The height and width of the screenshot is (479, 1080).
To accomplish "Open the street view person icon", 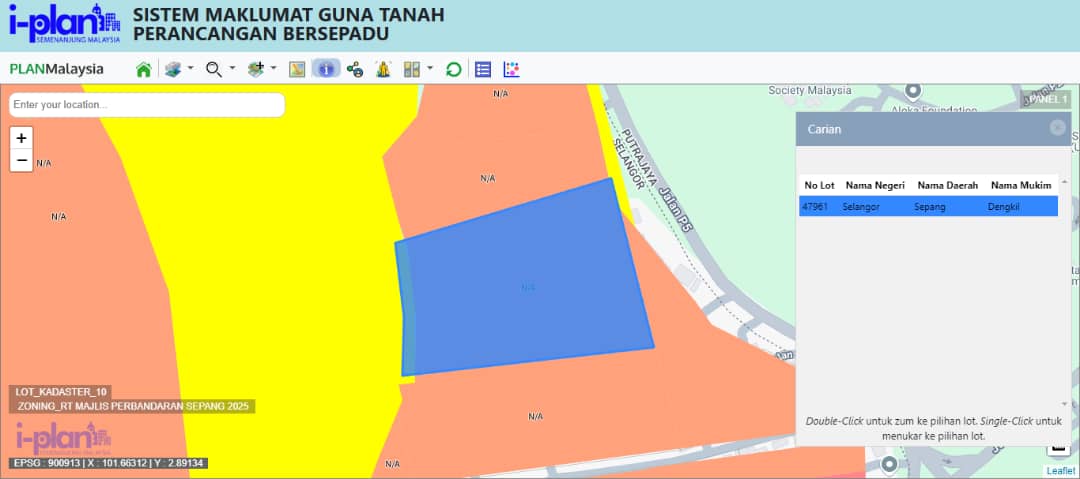I will [382, 69].
